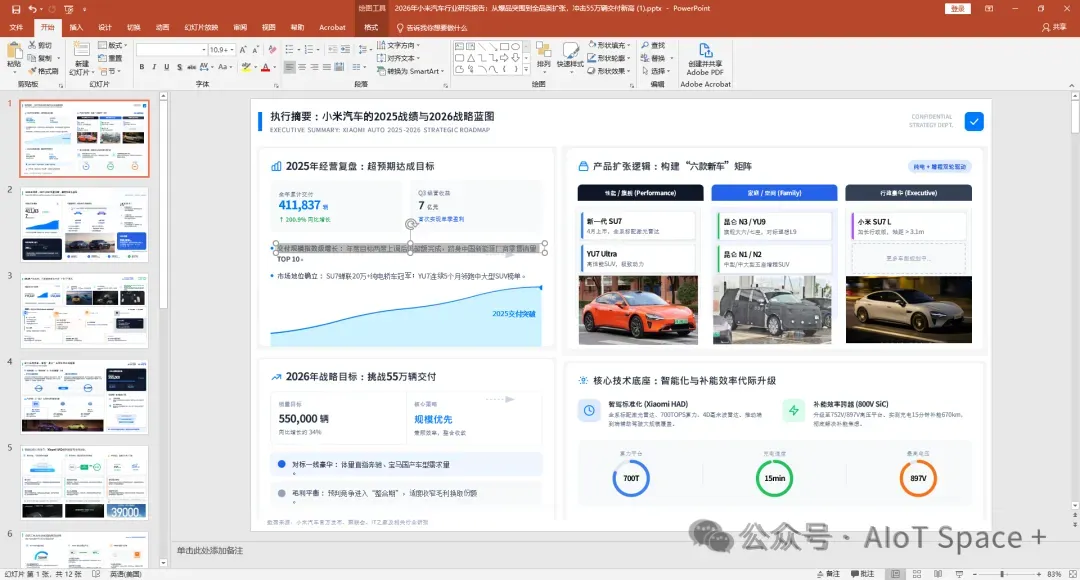Apply yellow text highlight color
This screenshot has height=580, width=1080.
(x=246, y=67)
